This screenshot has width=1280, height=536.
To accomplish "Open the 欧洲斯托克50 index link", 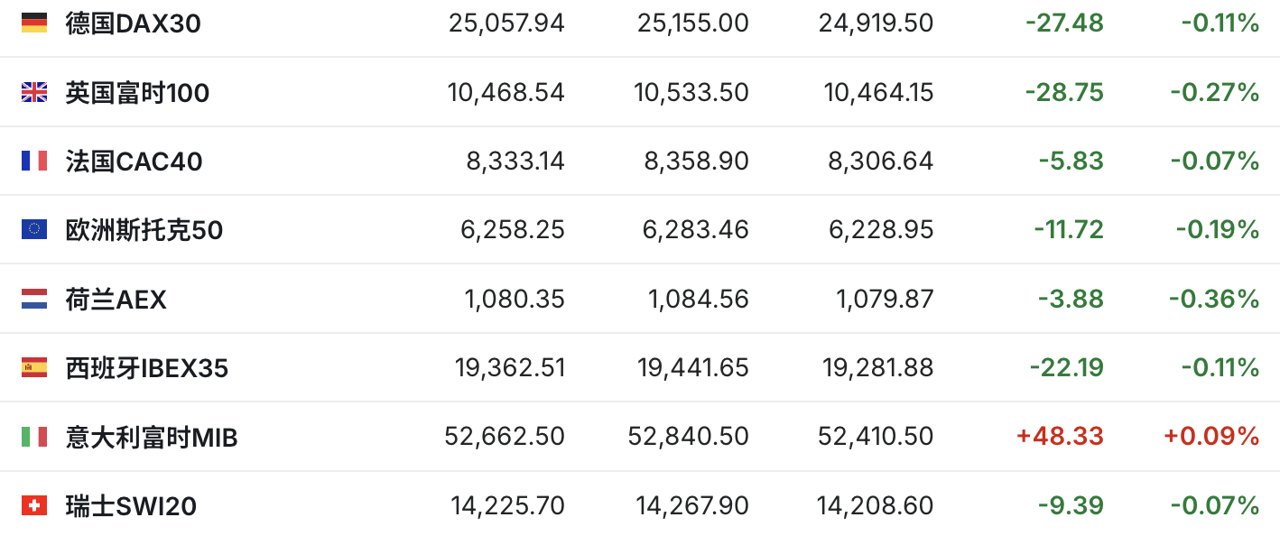I will pos(144,230).
